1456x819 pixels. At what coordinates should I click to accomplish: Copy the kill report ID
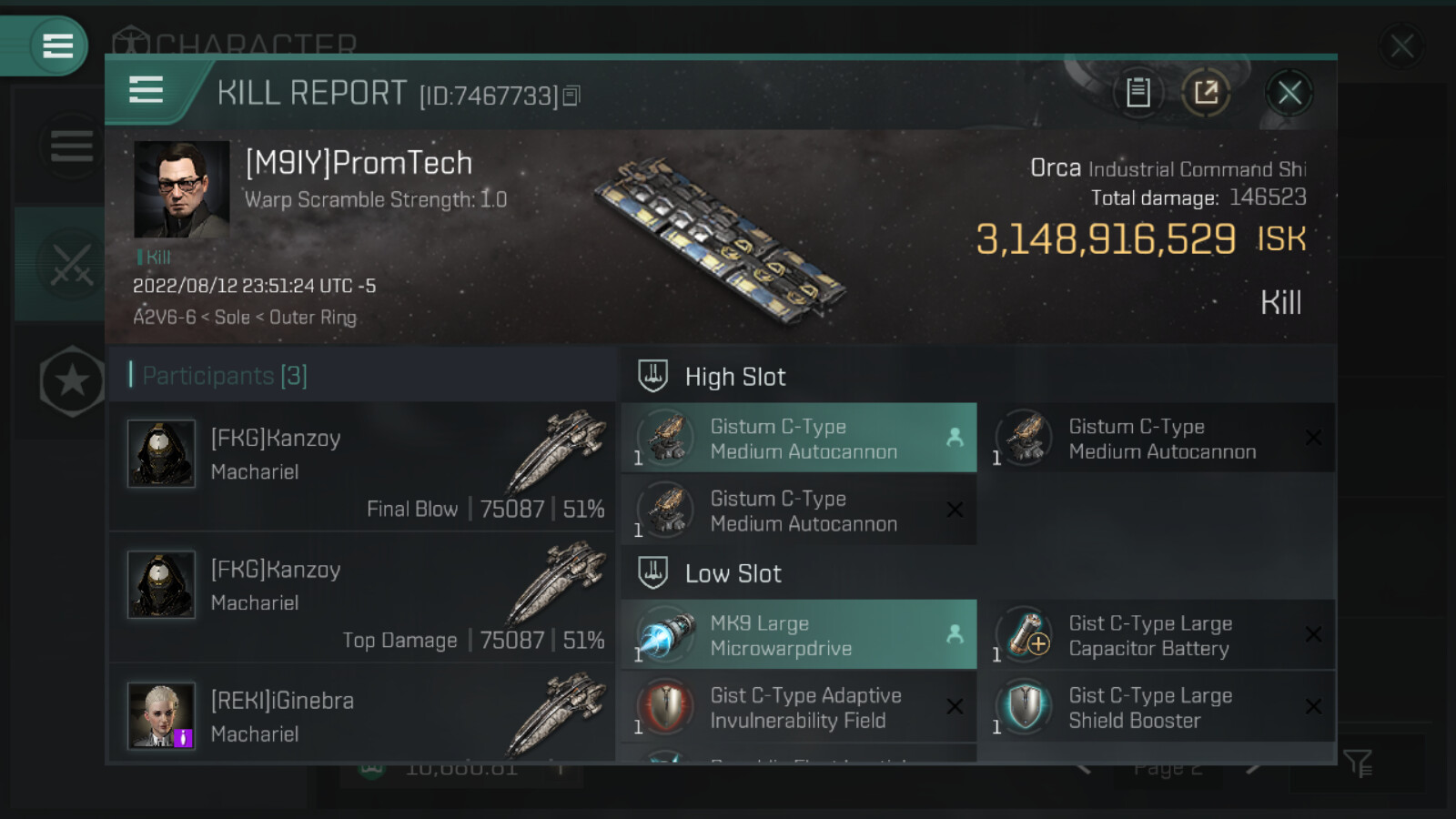(571, 96)
